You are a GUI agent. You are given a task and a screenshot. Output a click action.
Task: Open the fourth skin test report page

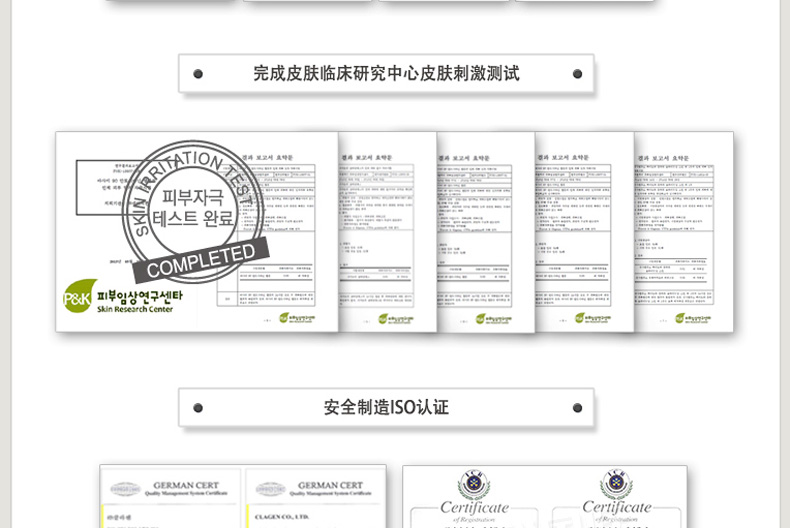click(584, 230)
